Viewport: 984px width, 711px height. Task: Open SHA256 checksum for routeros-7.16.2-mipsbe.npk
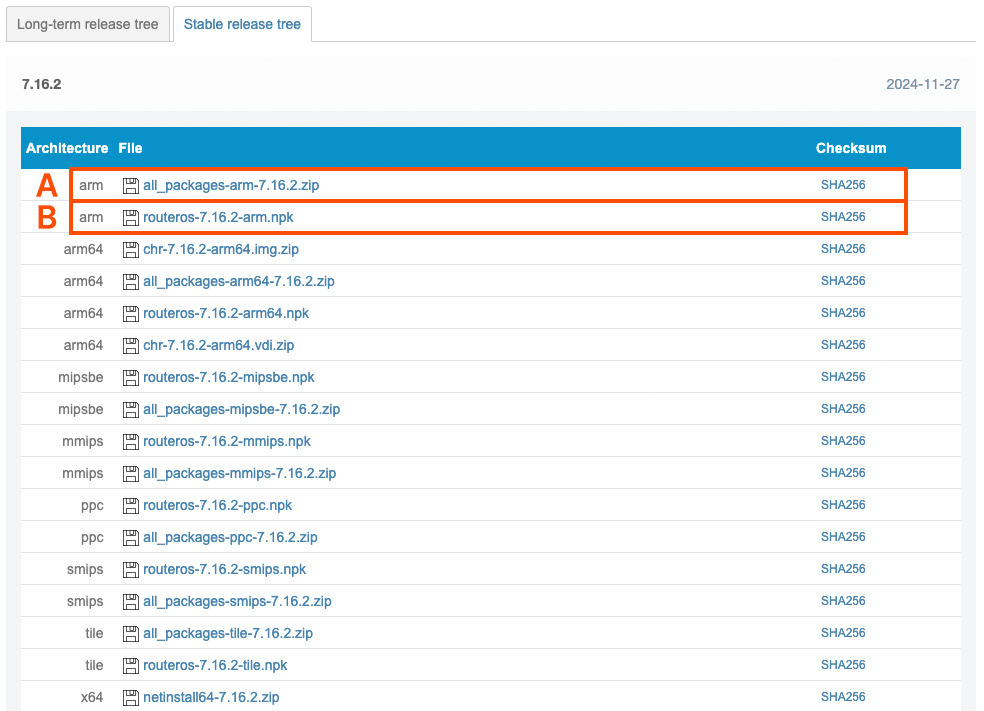click(843, 377)
